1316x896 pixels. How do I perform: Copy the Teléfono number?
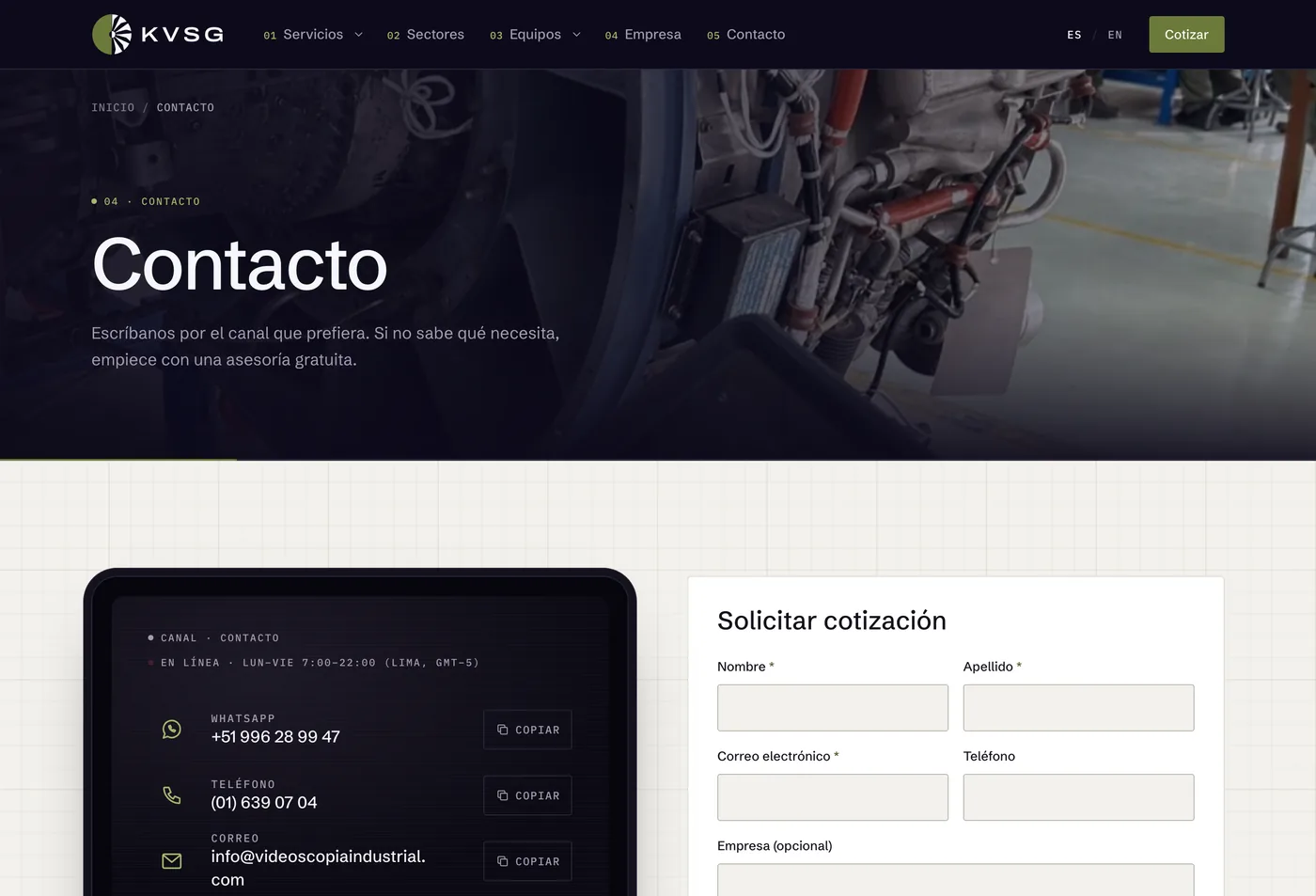pos(527,795)
